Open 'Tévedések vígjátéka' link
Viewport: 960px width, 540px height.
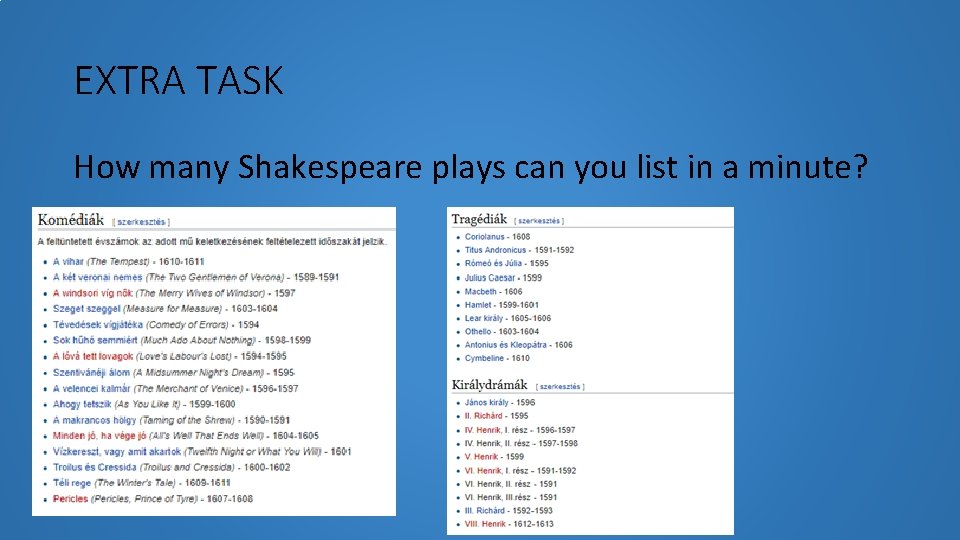(97, 324)
